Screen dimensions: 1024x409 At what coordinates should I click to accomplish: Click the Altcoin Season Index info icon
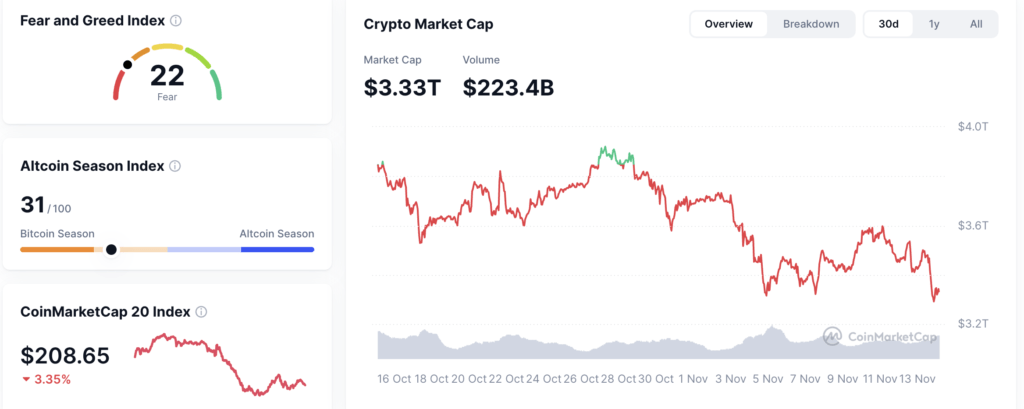175,167
